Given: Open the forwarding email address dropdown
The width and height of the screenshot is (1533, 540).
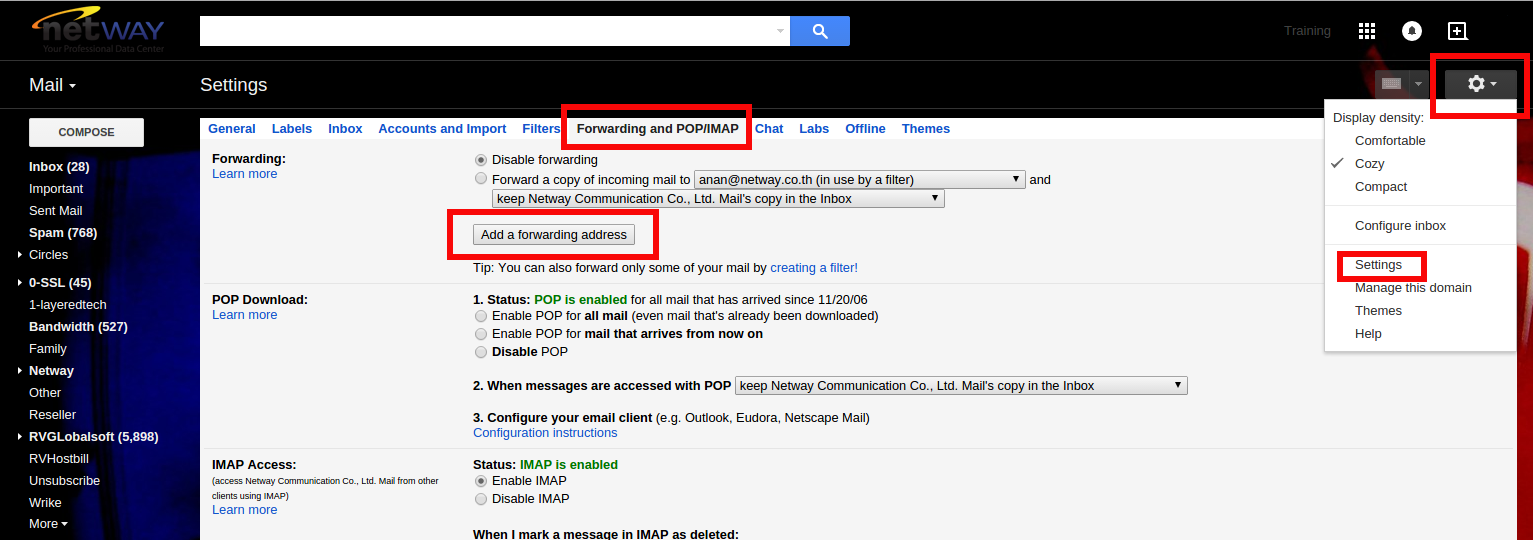Looking at the screenshot, I should click(860, 180).
